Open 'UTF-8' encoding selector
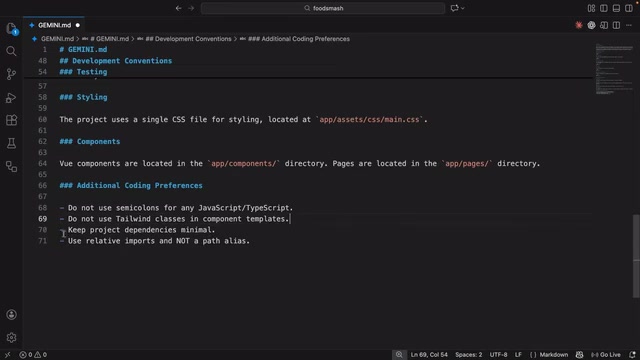This screenshot has width=640, height=360. pyautogui.click(x=498, y=355)
